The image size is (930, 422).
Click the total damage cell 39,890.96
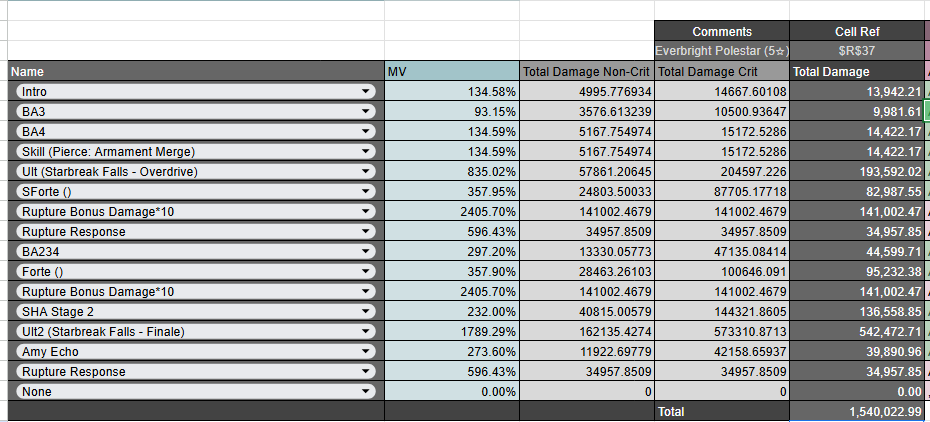point(856,352)
